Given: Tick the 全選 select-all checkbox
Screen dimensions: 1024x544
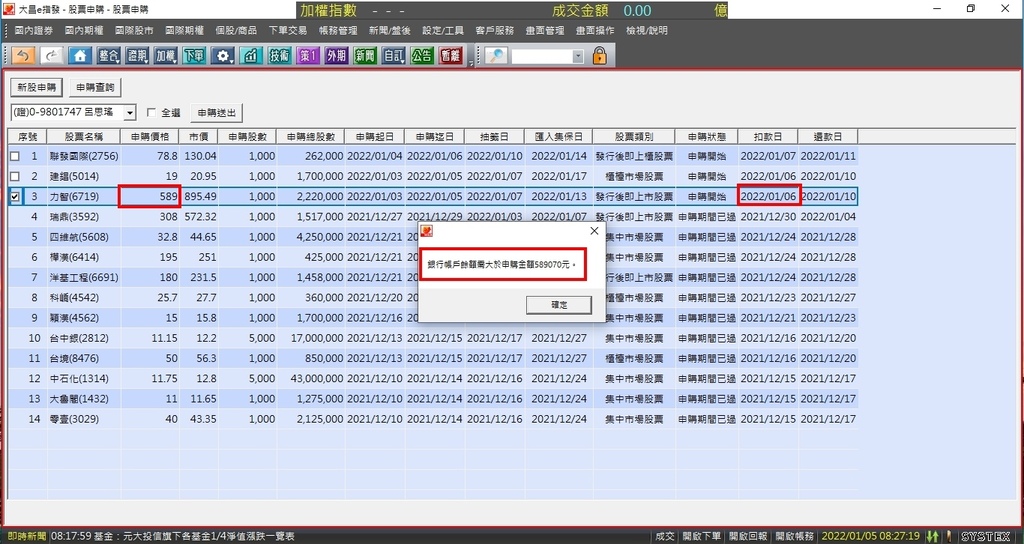Looking at the screenshot, I should [x=152, y=112].
